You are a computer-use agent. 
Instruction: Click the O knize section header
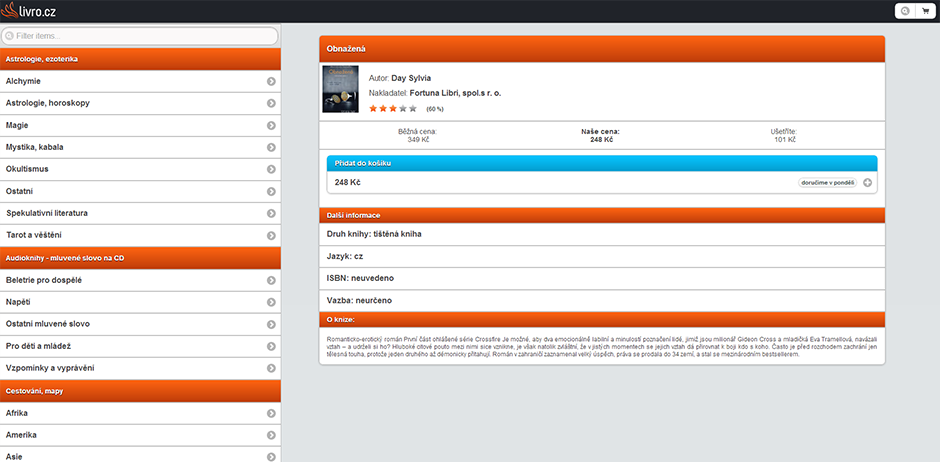[602, 319]
